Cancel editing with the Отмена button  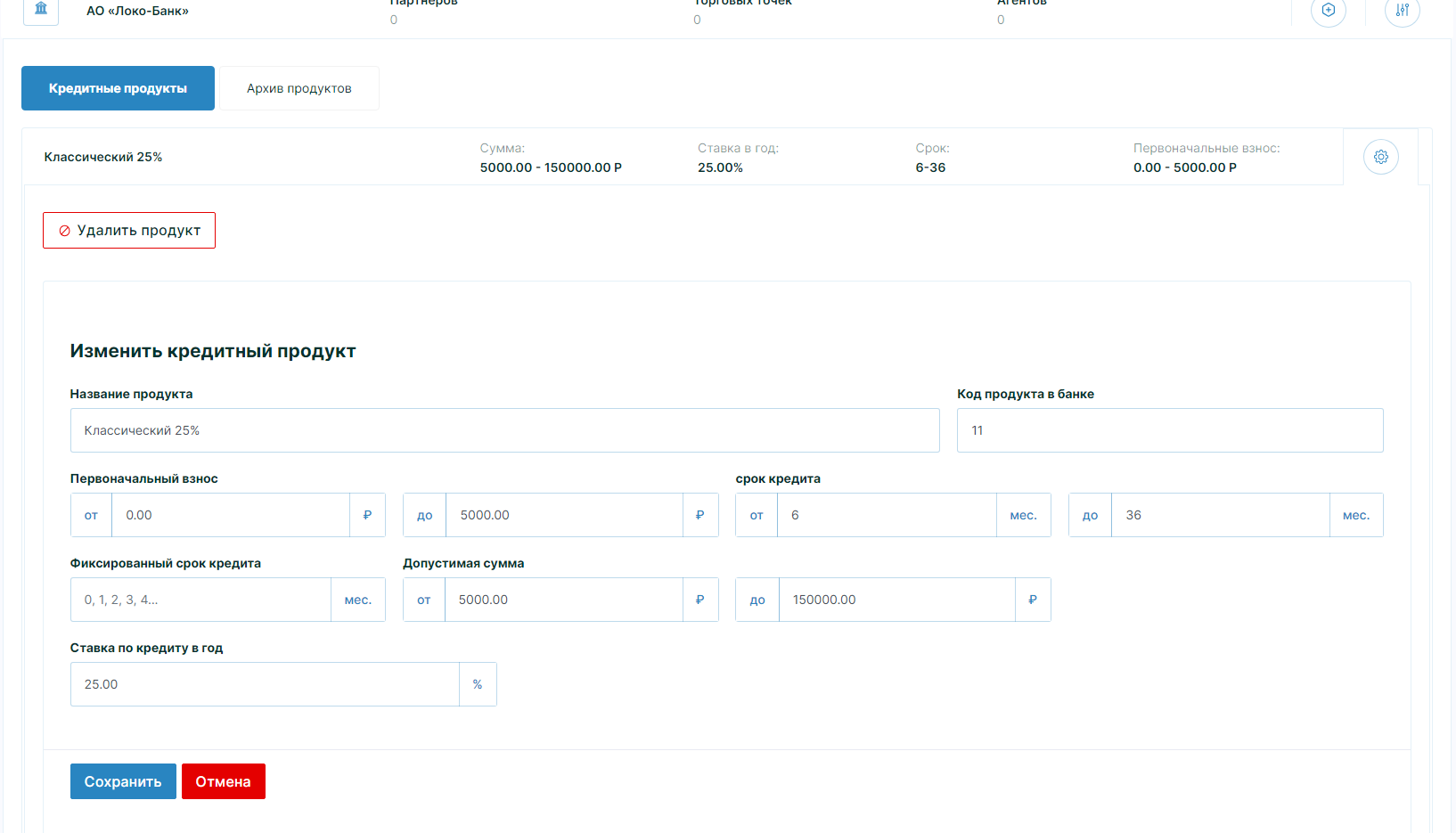coord(223,781)
